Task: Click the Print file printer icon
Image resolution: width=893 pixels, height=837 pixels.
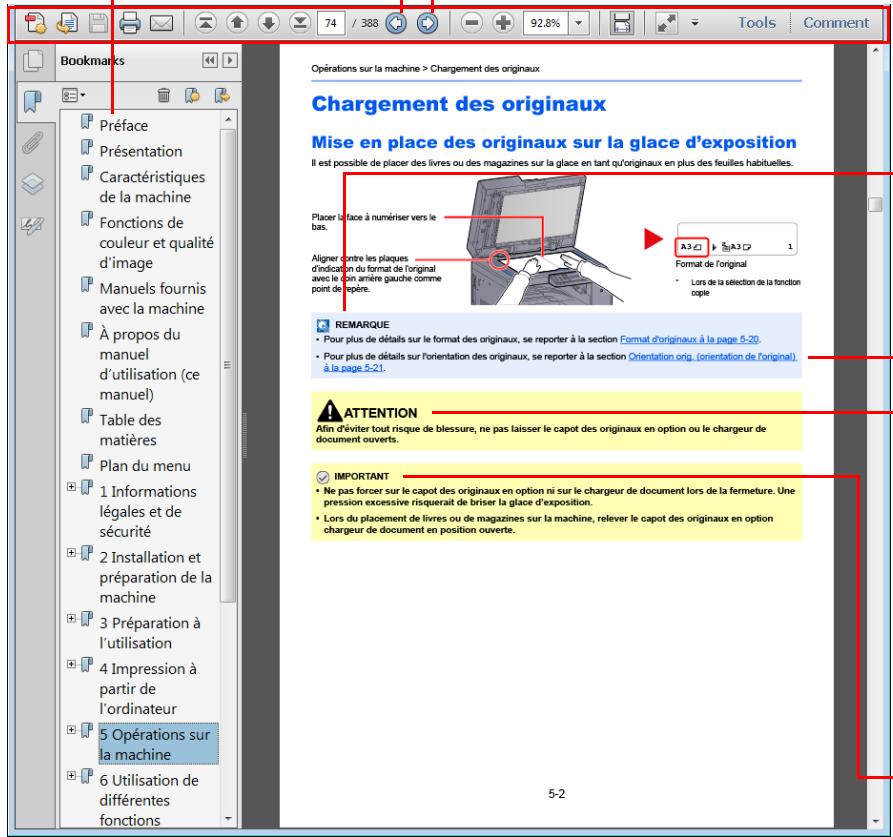Action: click(x=130, y=23)
